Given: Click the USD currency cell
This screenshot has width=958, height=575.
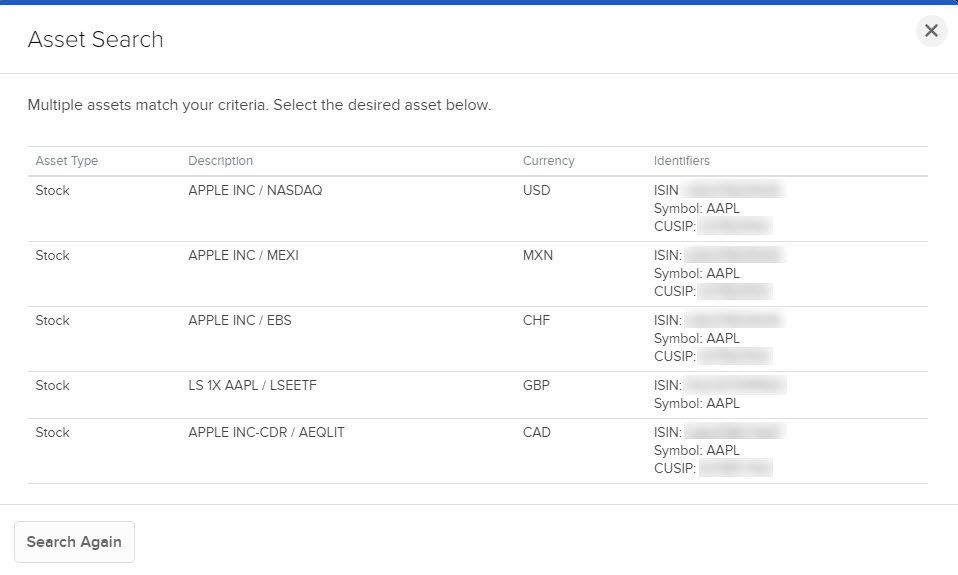Looking at the screenshot, I should coord(537,190).
